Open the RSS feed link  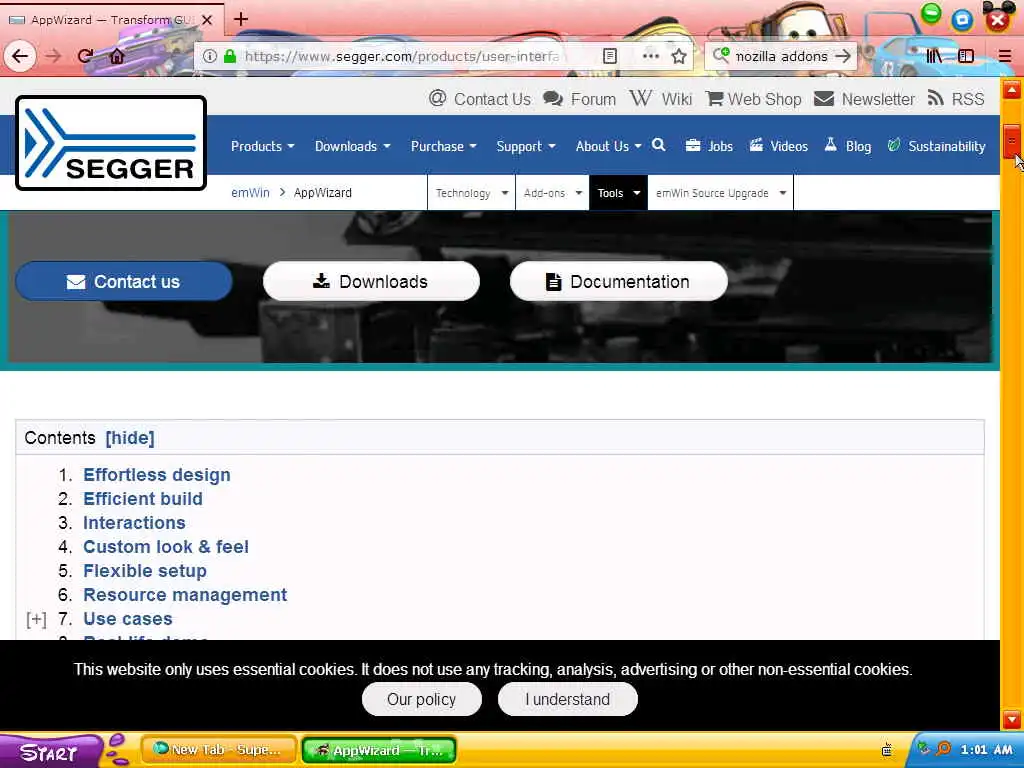pyautogui.click(x=955, y=99)
